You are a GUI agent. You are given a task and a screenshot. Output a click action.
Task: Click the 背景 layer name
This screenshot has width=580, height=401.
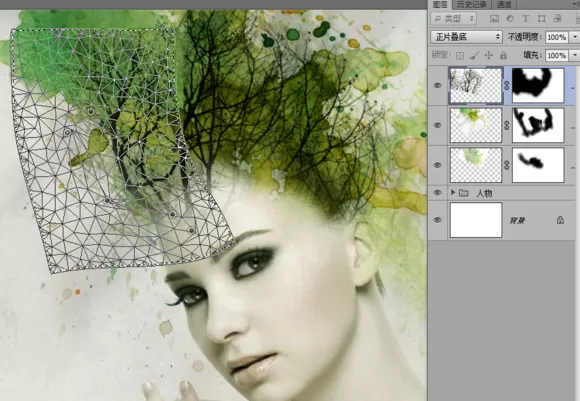pos(517,221)
